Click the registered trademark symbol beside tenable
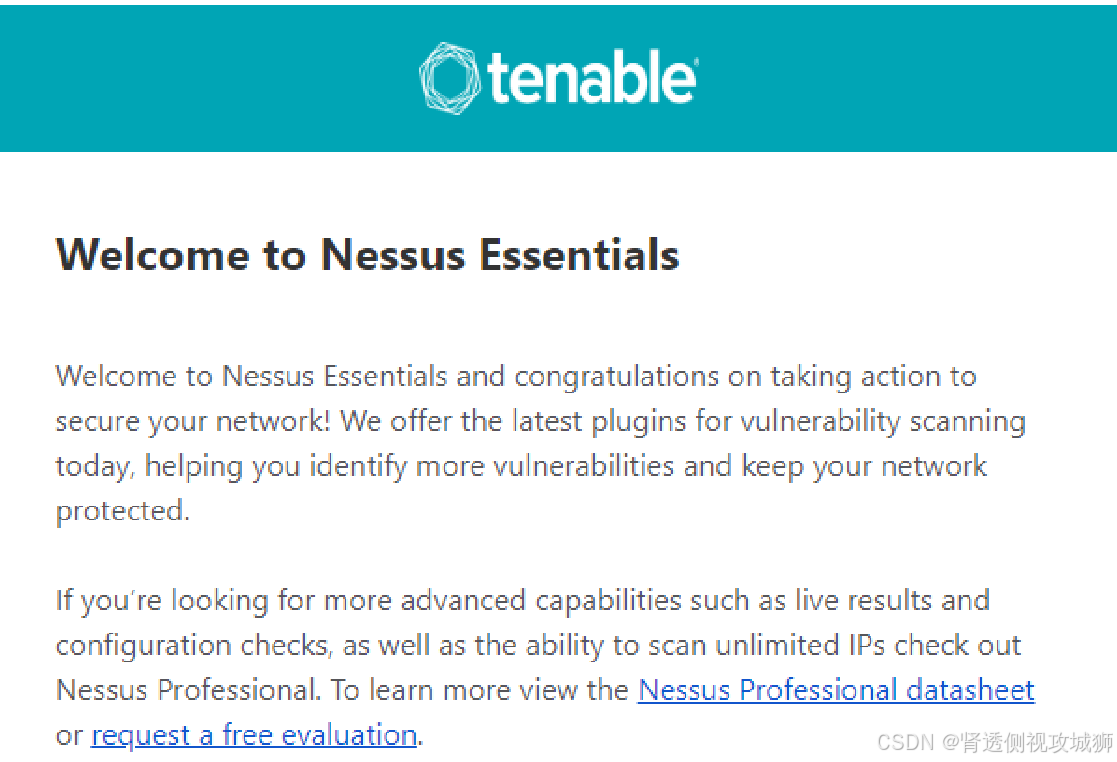Screen dimensions: 1117x762 pyautogui.click(x=696, y=62)
